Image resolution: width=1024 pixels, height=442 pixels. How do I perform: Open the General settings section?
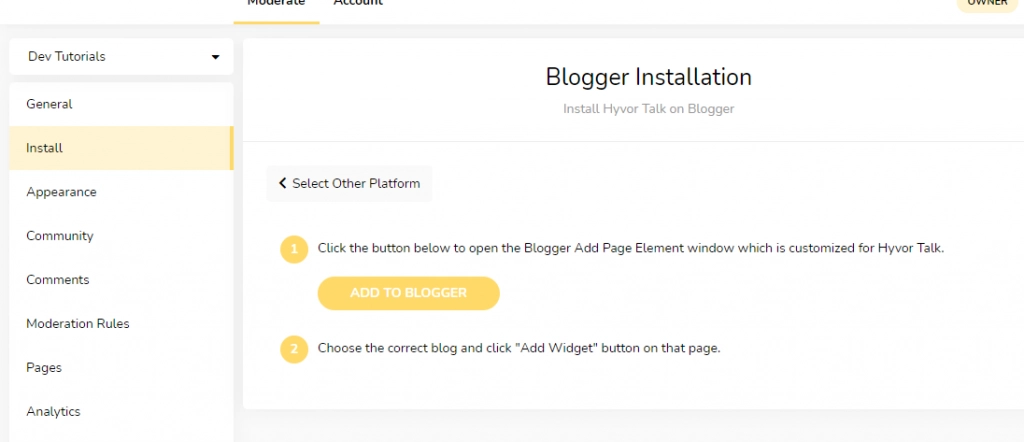pos(121,104)
